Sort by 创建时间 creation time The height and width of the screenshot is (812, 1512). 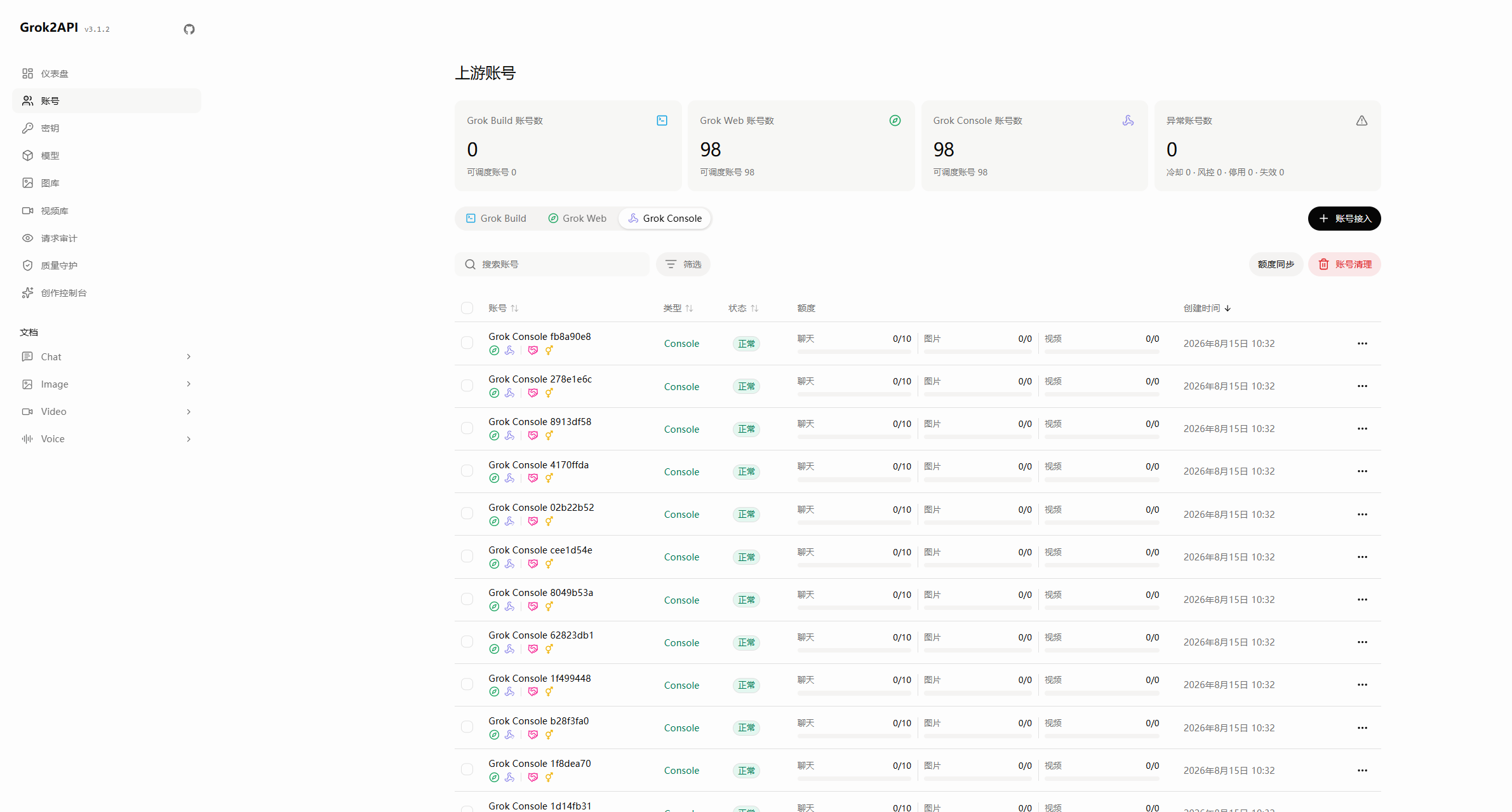[1207, 308]
